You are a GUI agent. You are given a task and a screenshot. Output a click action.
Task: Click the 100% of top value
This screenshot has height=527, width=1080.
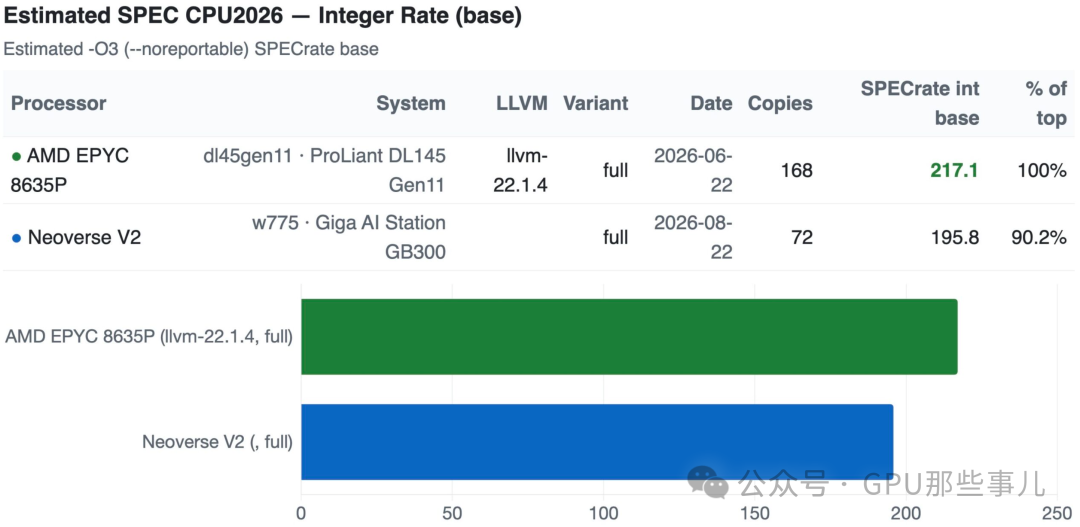pyautogui.click(x=1042, y=170)
